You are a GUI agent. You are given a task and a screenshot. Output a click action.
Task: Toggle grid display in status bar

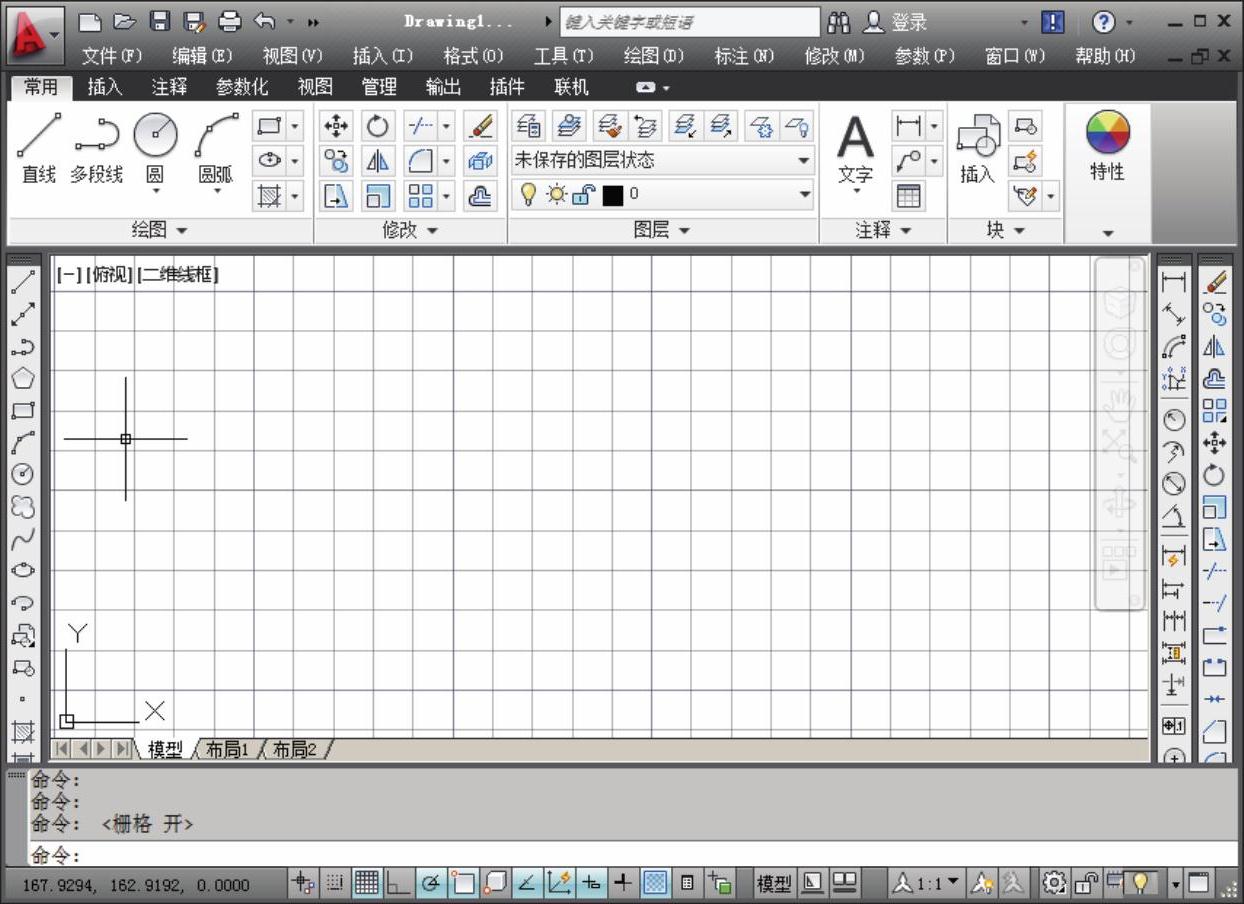[x=367, y=883]
